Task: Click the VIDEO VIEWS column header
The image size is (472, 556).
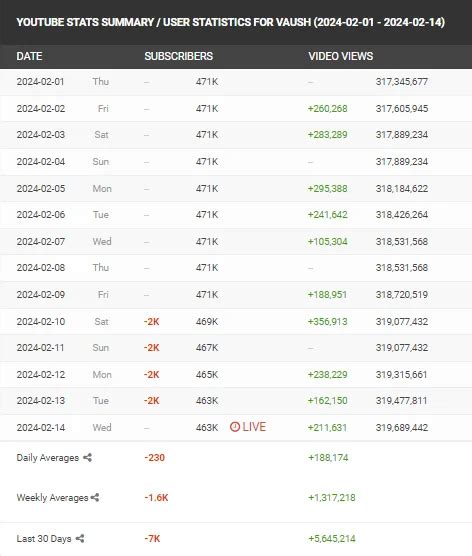Action: tap(341, 56)
